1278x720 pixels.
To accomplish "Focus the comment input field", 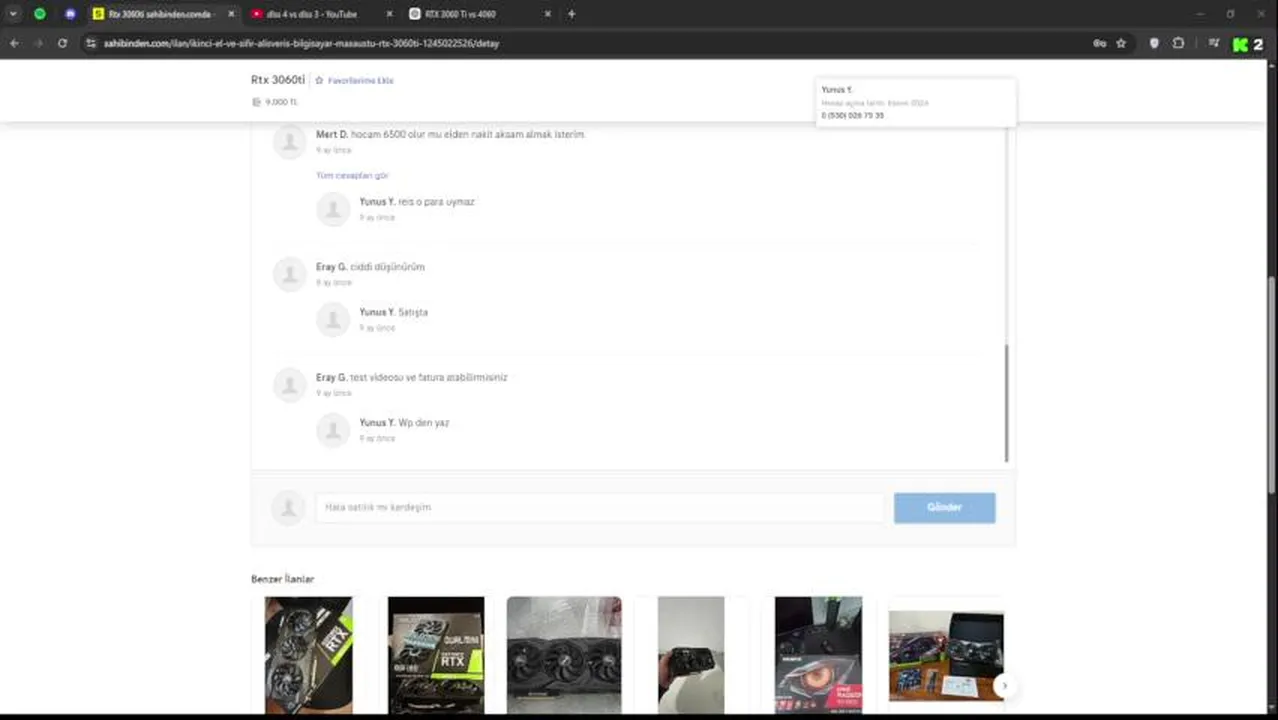I will click(x=600, y=507).
